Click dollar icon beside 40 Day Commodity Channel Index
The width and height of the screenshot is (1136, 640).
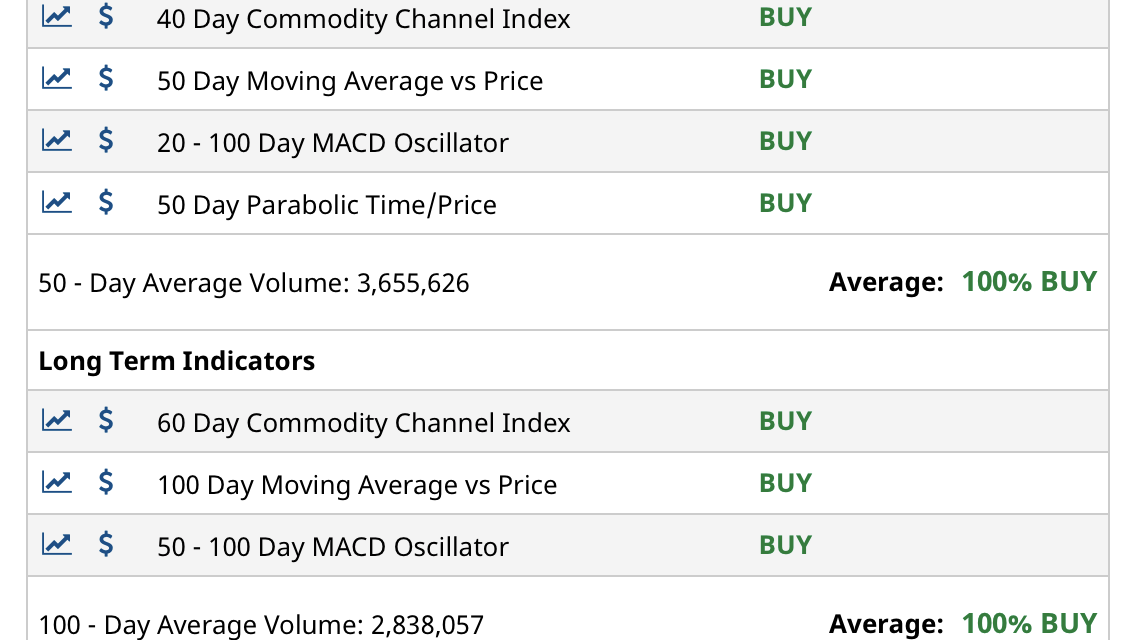click(x=106, y=15)
